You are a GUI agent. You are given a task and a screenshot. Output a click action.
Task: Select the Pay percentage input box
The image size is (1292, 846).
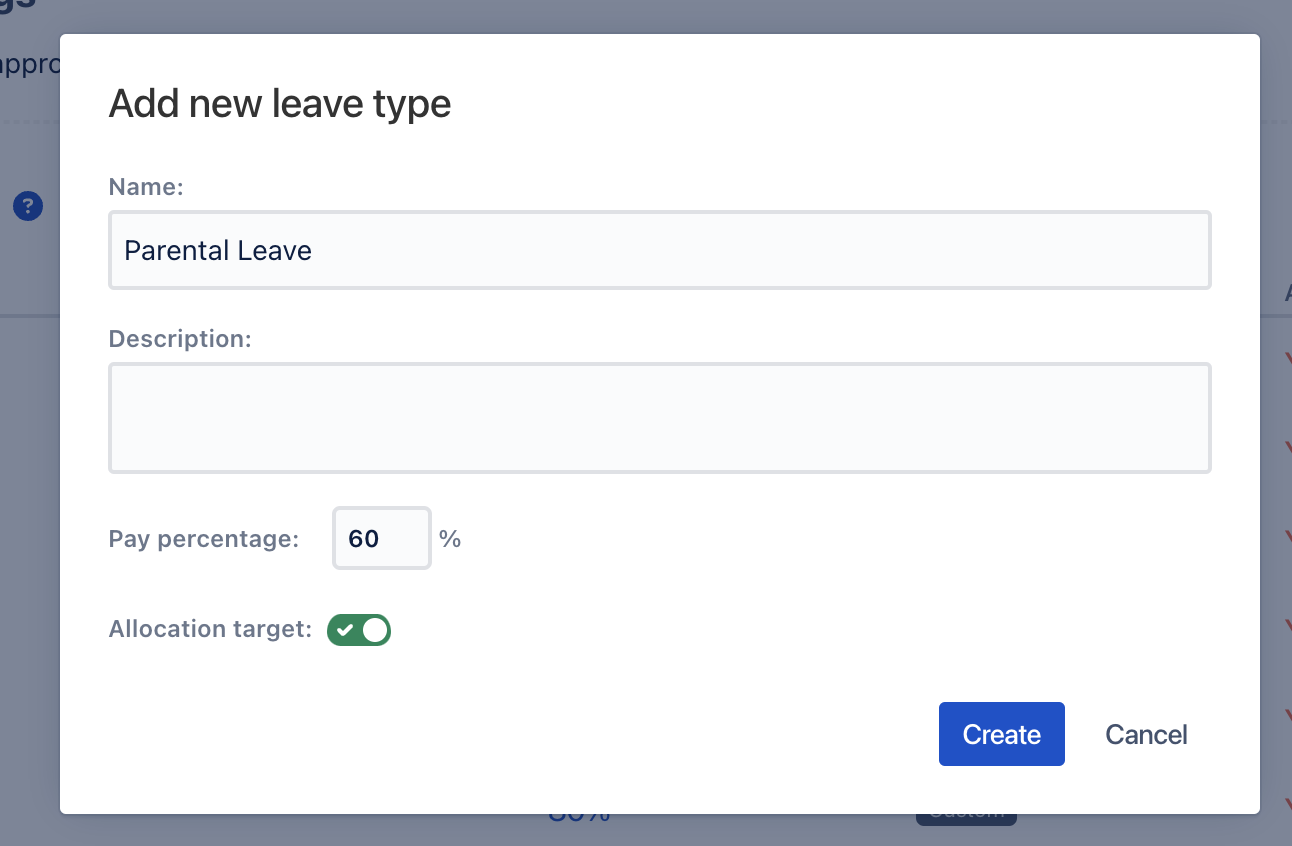382,538
